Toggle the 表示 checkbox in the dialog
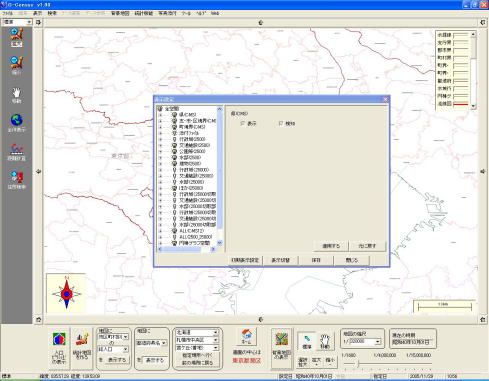This screenshot has height=381, width=489. 242,124
